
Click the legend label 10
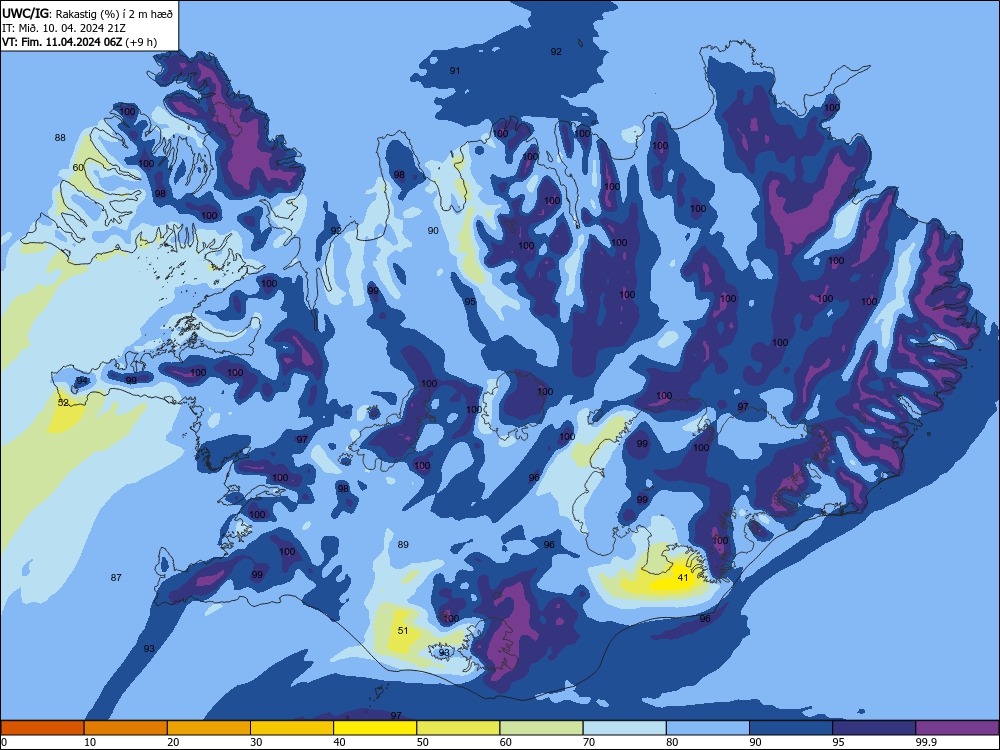(x=91, y=742)
